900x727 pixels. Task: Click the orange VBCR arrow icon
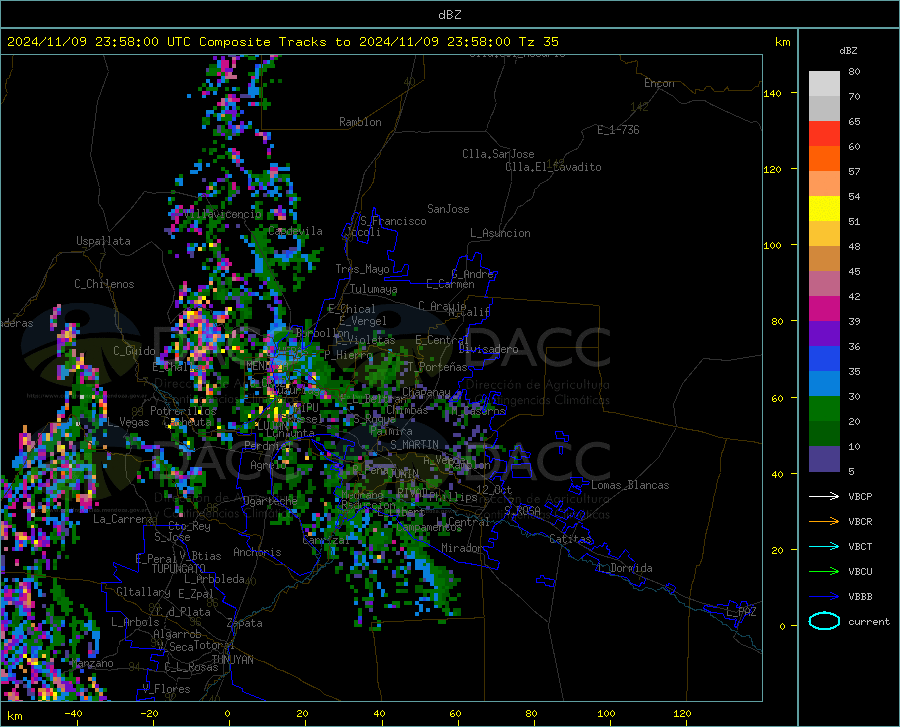point(824,521)
